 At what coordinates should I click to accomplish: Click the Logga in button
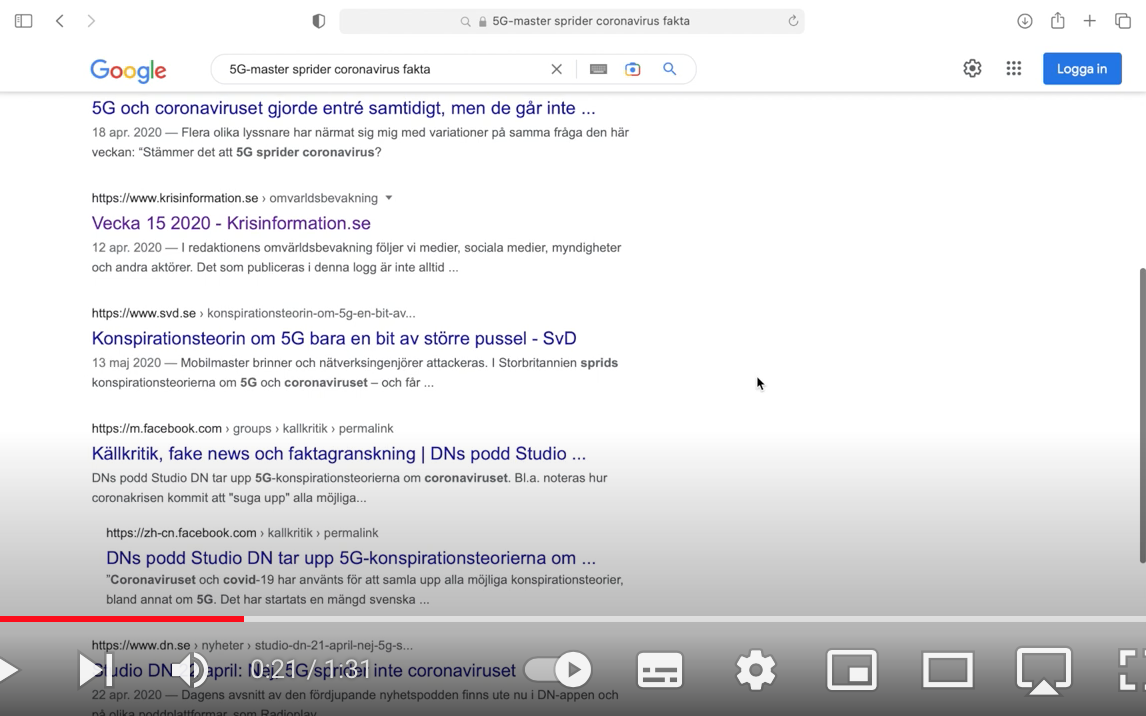tap(1082, 69)
